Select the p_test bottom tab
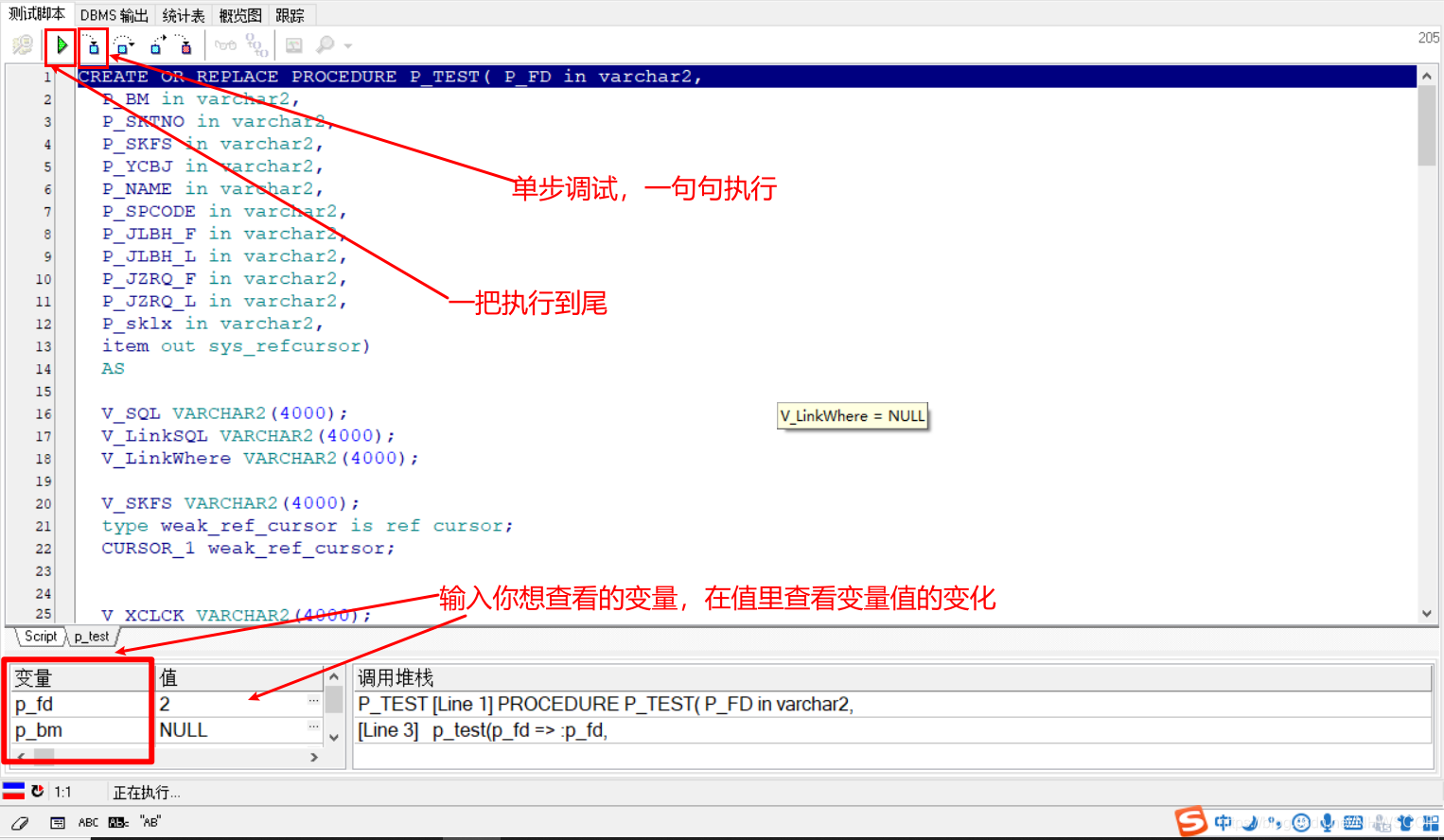 [92, 637]
